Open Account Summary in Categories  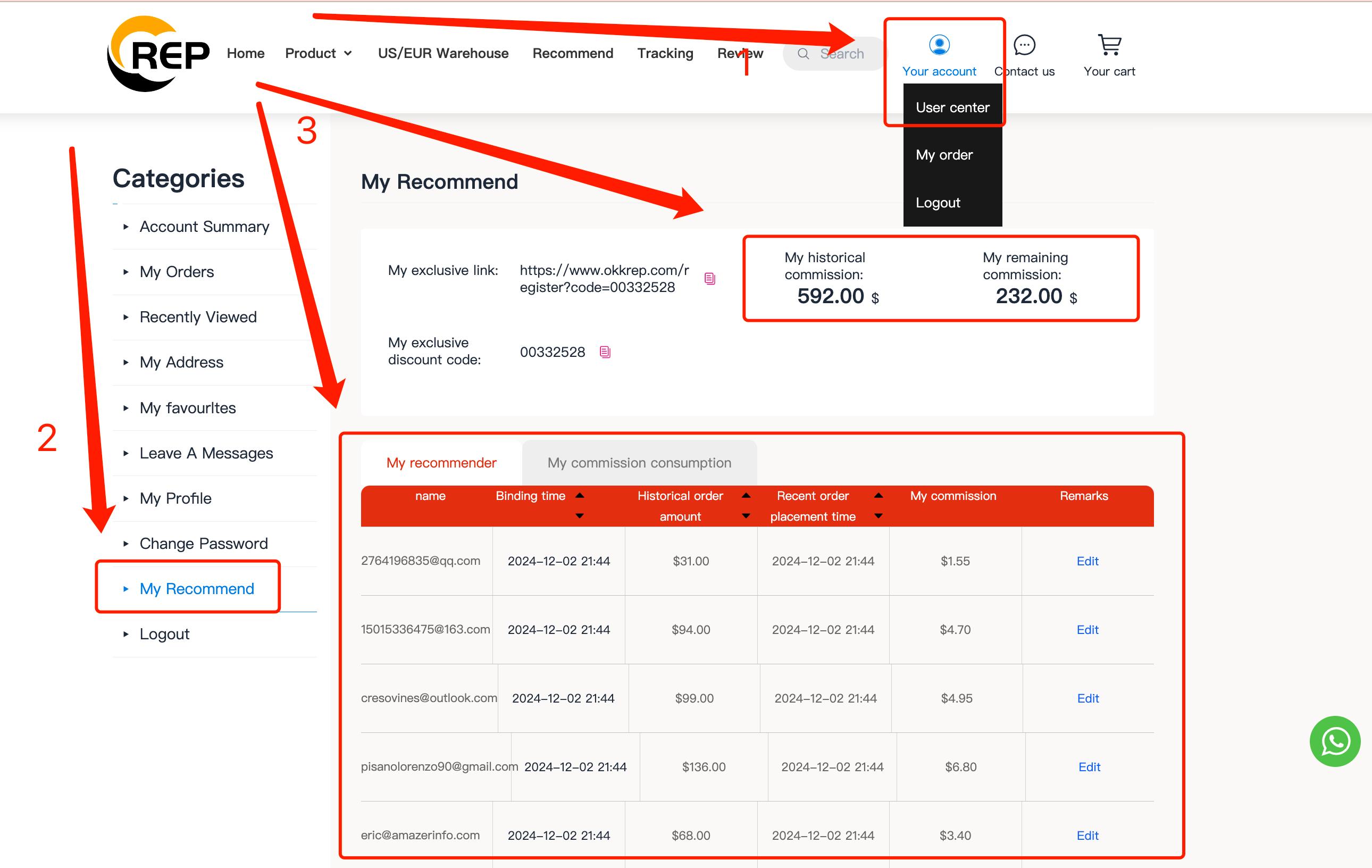click(204, 227)
